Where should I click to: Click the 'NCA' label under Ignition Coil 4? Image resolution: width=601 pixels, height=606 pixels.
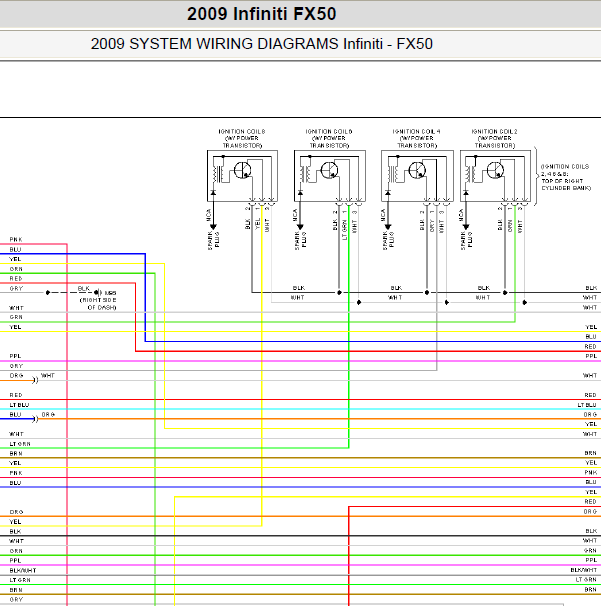(383, 215)
